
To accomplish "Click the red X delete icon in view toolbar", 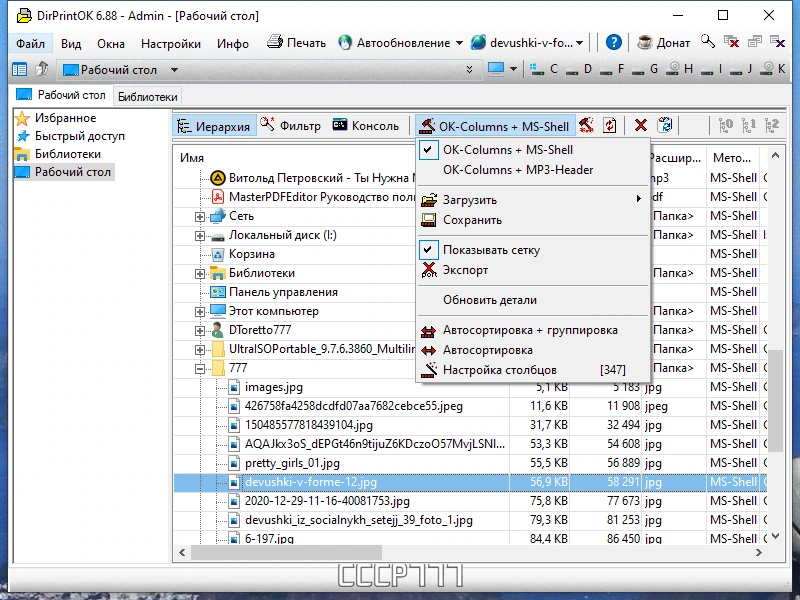I will point(641,126).
